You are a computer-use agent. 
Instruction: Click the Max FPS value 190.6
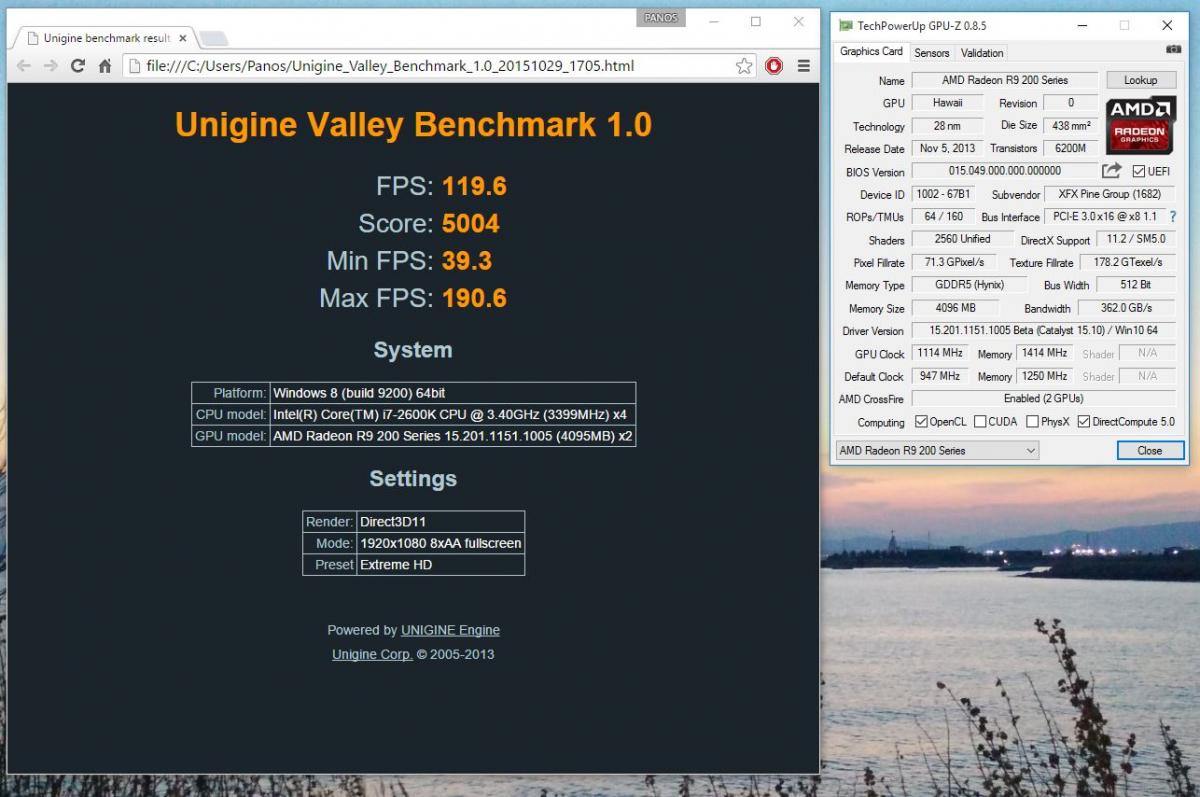tap(474, 298)
